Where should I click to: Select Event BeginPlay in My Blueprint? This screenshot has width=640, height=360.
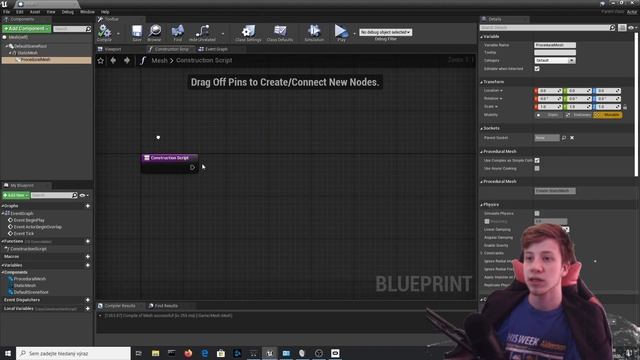(29, 220)
